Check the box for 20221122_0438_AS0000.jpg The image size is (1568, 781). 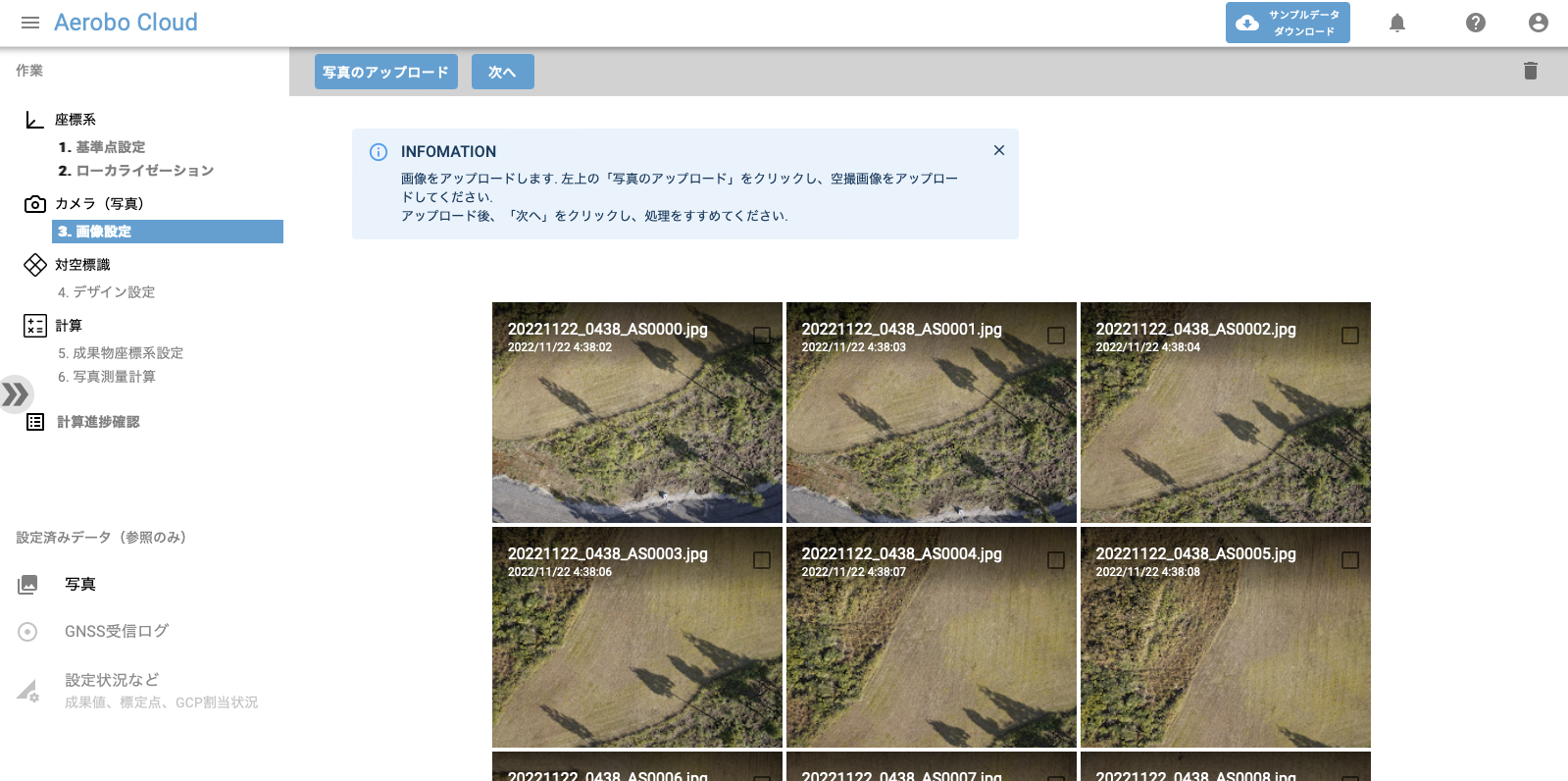point(762,336)
